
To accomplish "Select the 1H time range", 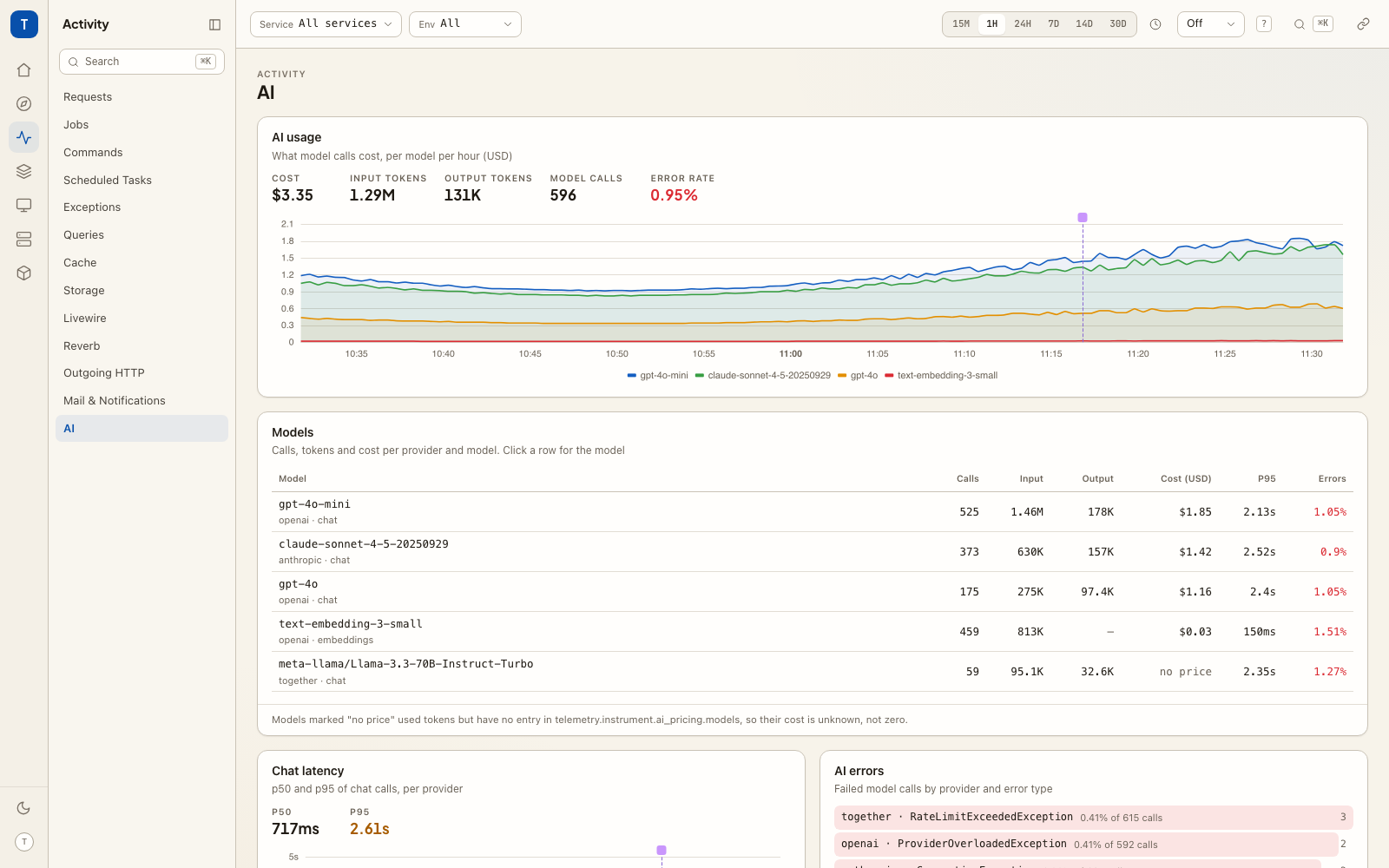I will [x=991, y=24].
